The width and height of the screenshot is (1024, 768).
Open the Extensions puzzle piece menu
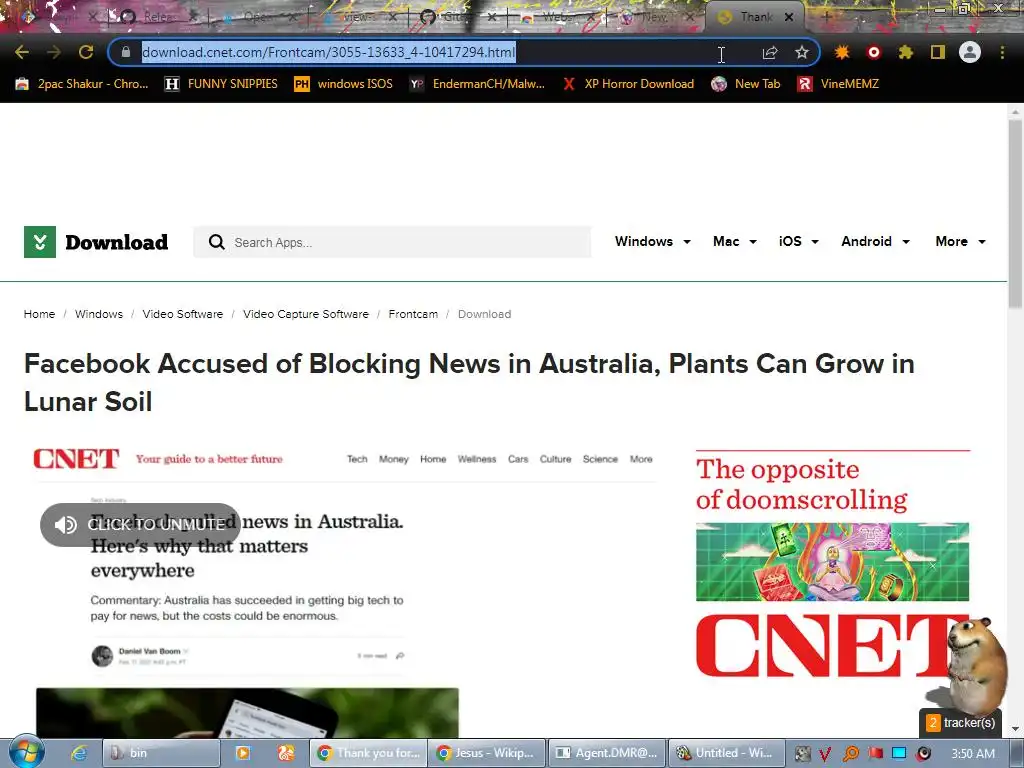click(905, 52)
